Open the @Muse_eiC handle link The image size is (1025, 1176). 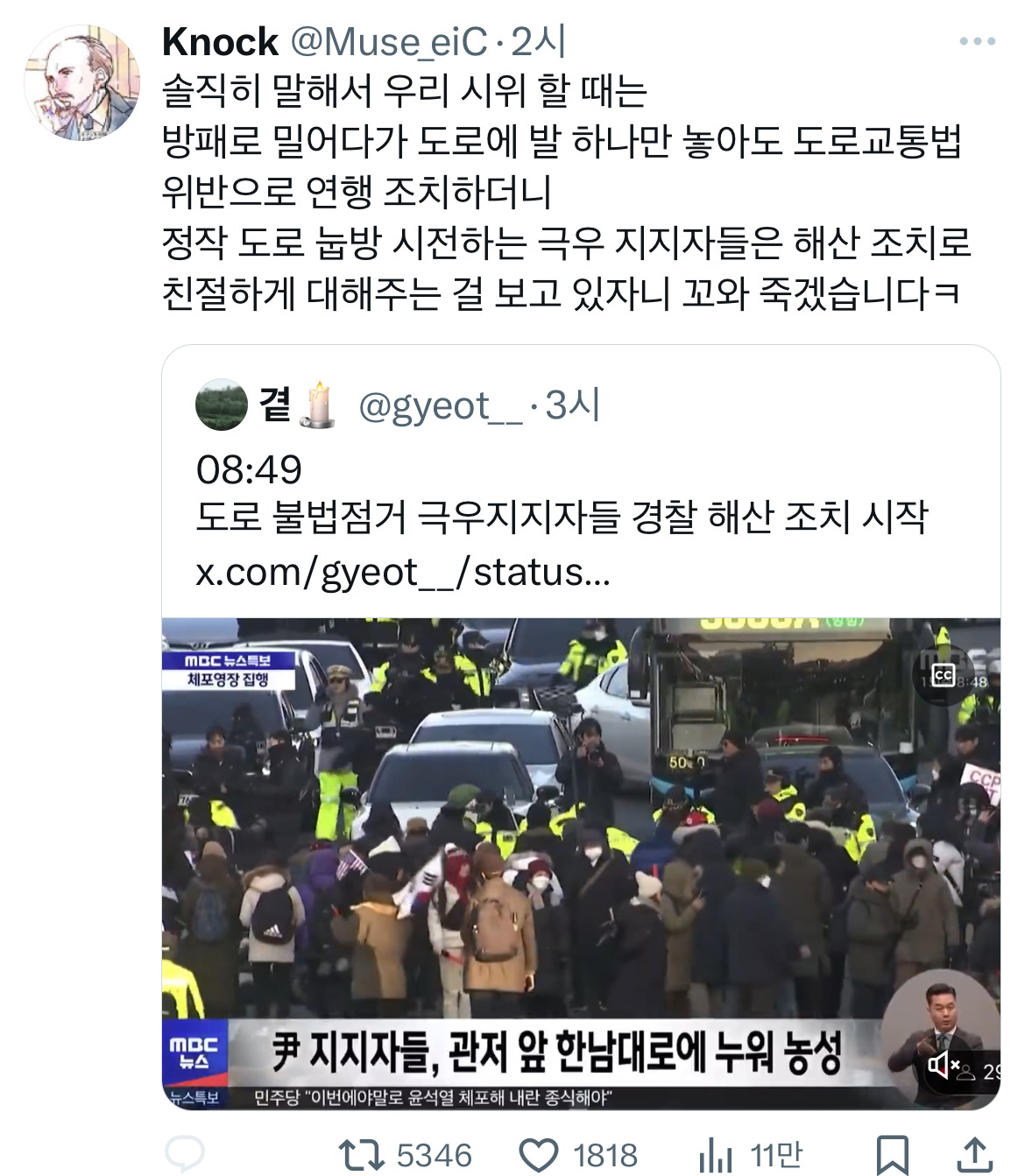coord(388,42)
